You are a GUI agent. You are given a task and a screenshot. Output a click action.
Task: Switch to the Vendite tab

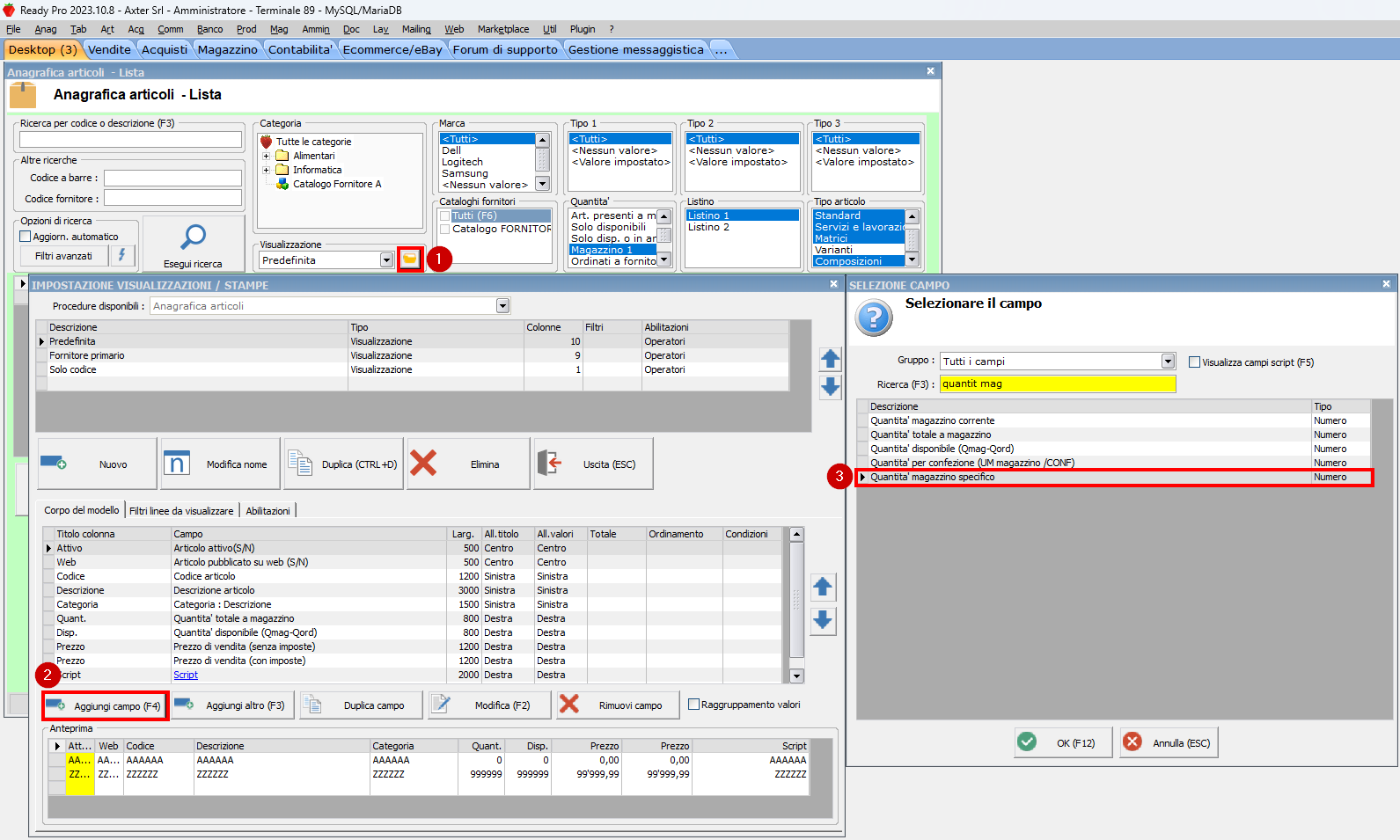click(x=109, y=49)
